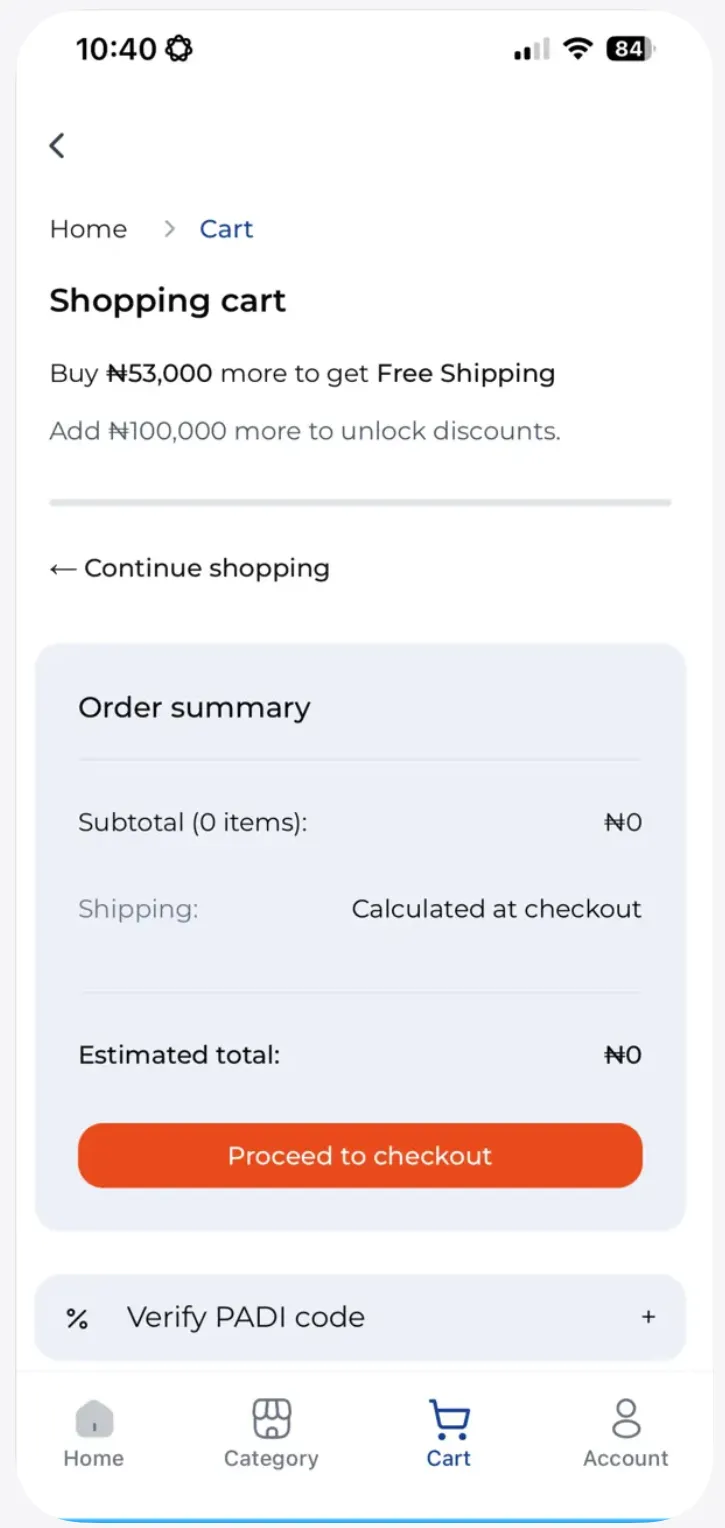Select Cart in the breadcrumb
The image size is (725, 1528).
[226, 229]
